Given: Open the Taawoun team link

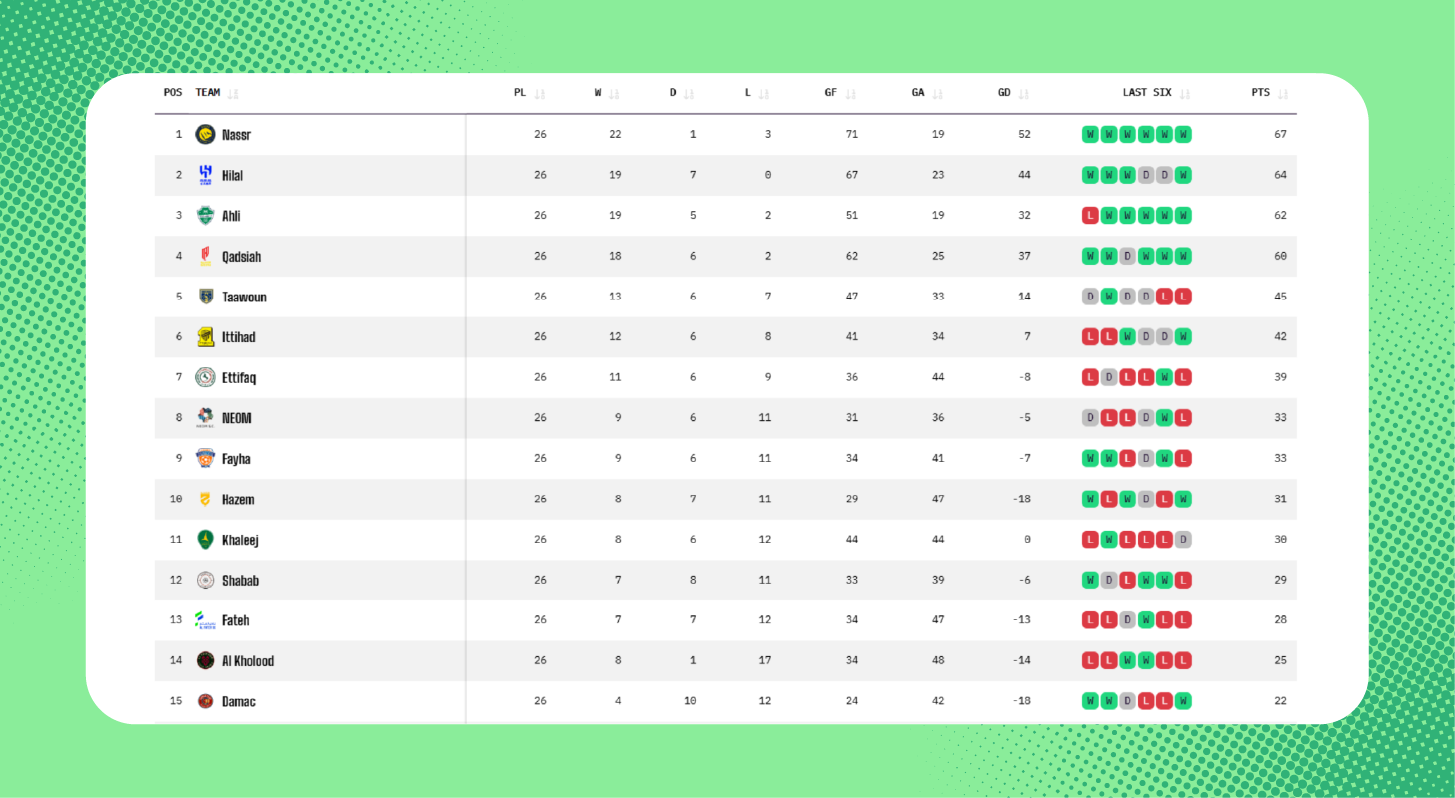Looking at the screenshot, I should [244, 297].
